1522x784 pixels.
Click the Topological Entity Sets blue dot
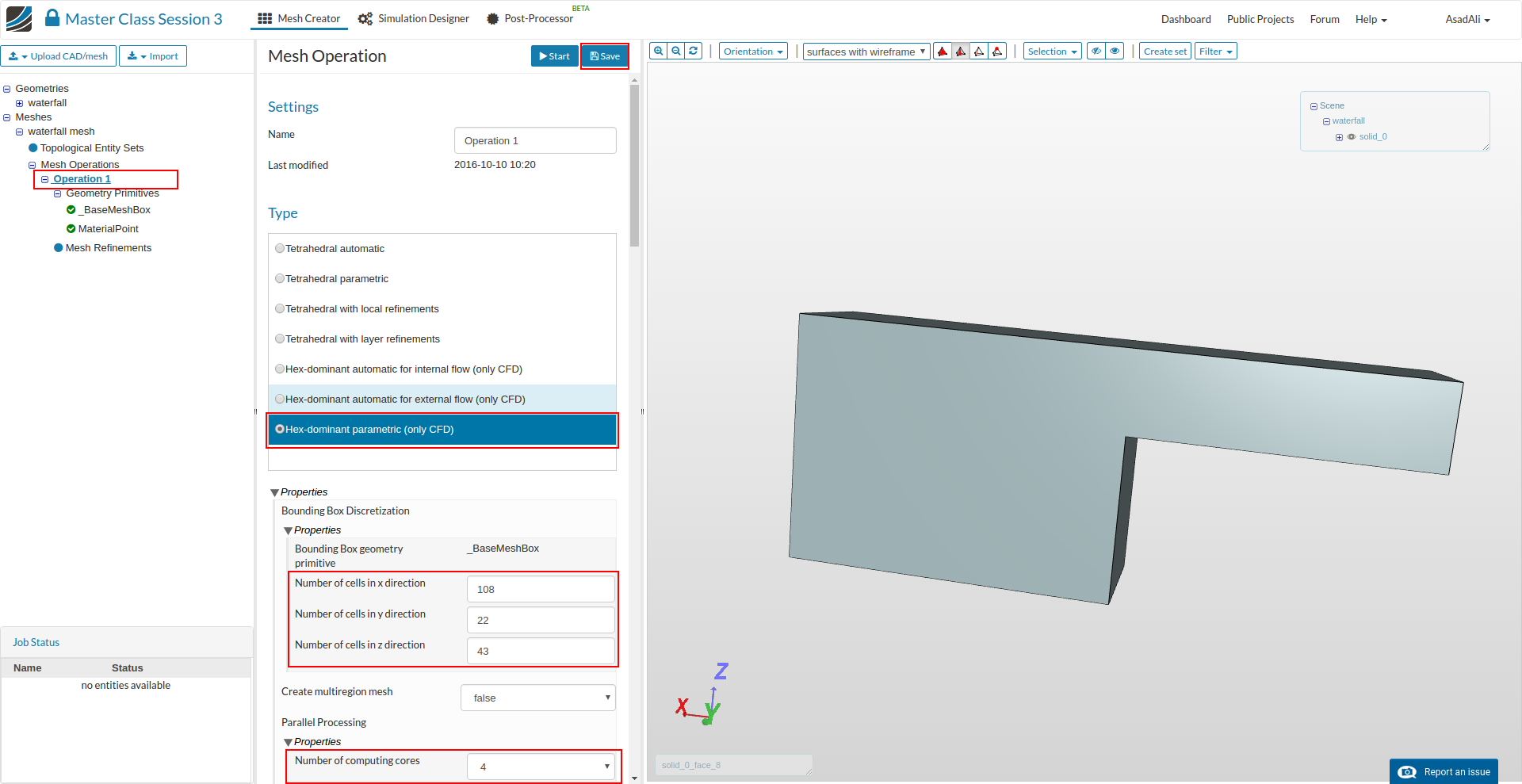(x=33, y=148)
